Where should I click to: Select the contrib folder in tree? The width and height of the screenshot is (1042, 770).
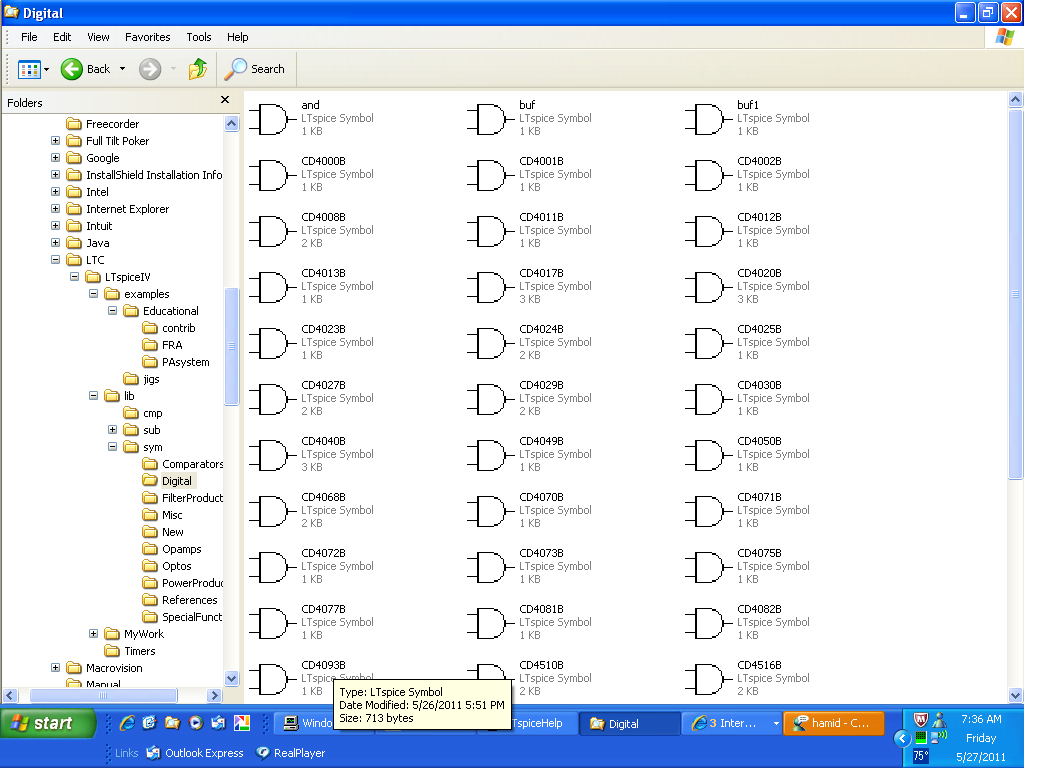coord(169,328)
